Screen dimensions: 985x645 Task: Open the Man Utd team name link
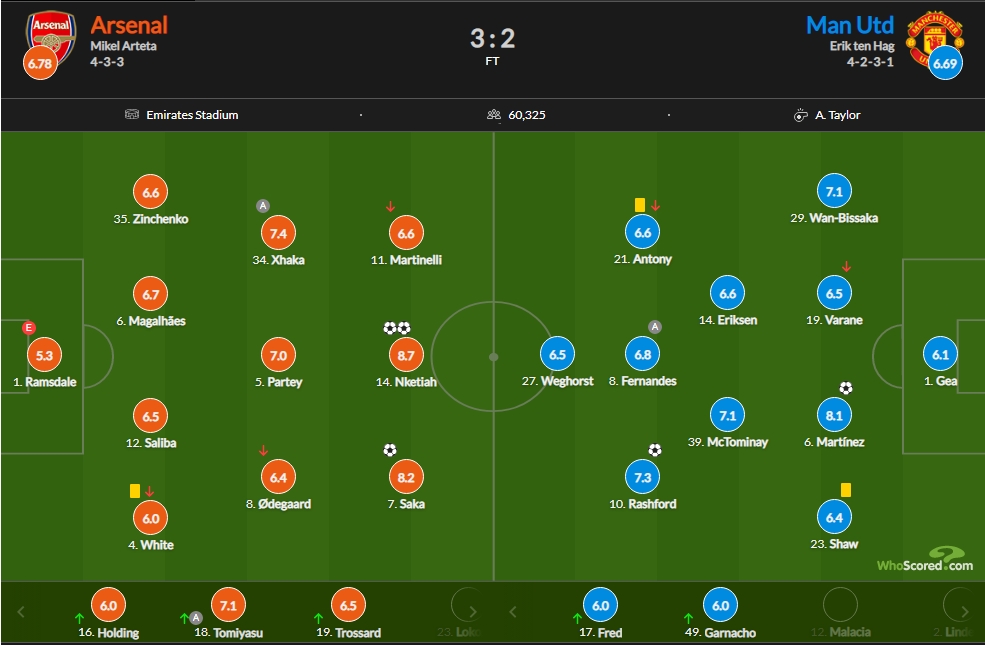tap(849, 25)
